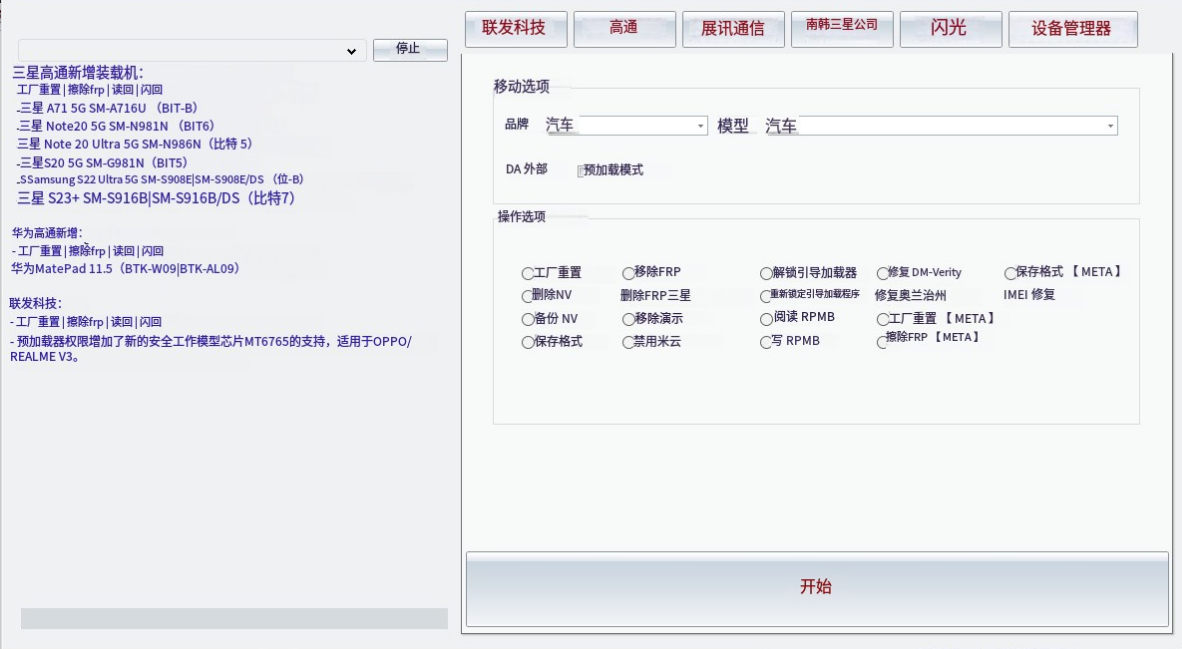Click the MT6765 预加载器 description line
1182x649 pixels.
(211, 349)
